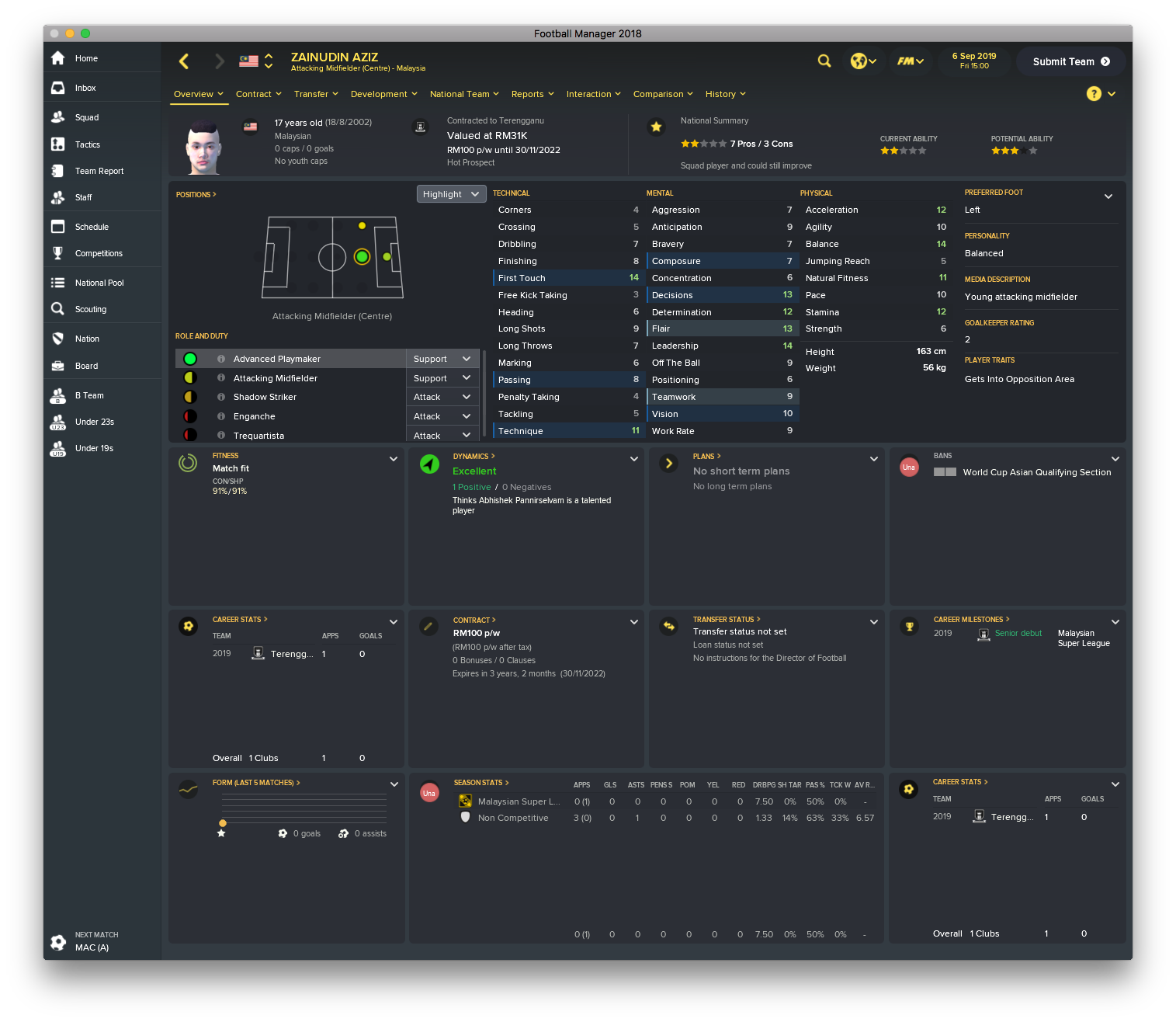Image resolution: width=1176 pixels, height=1022 pixels.
Task: Open the Tactics board icon
Action: [57, 144]
